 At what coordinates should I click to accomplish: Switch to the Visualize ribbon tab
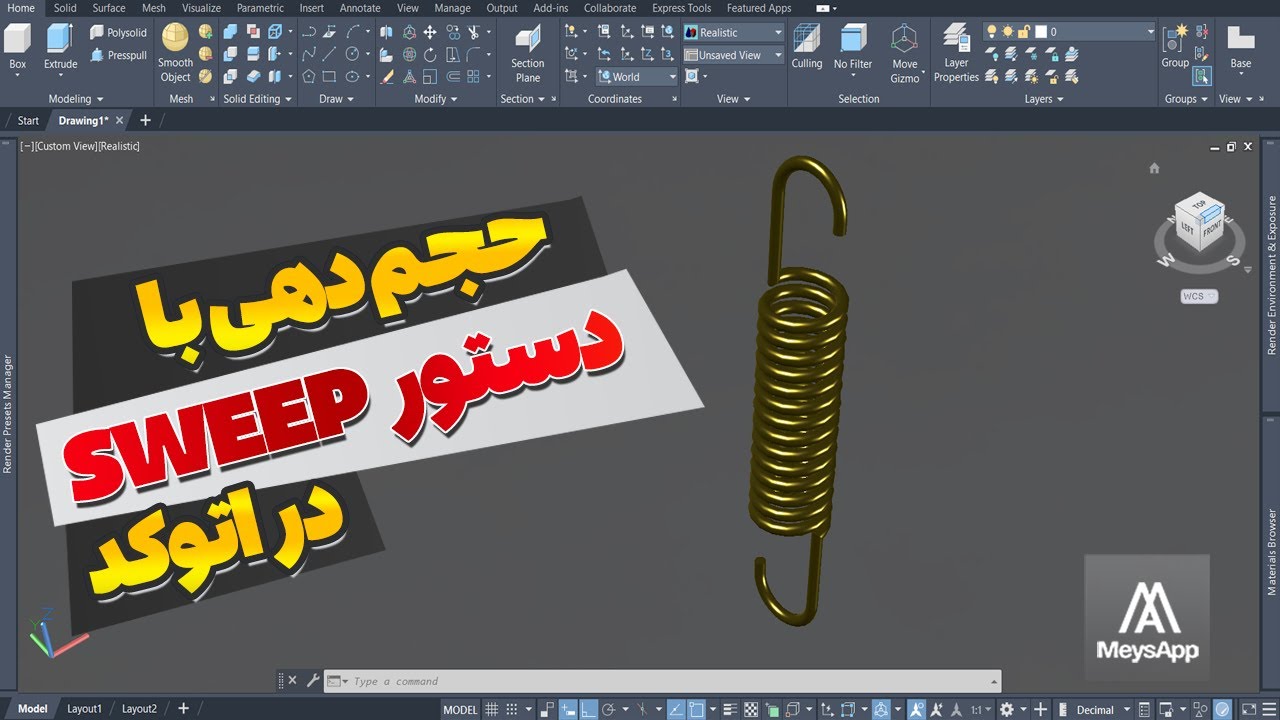201,8
